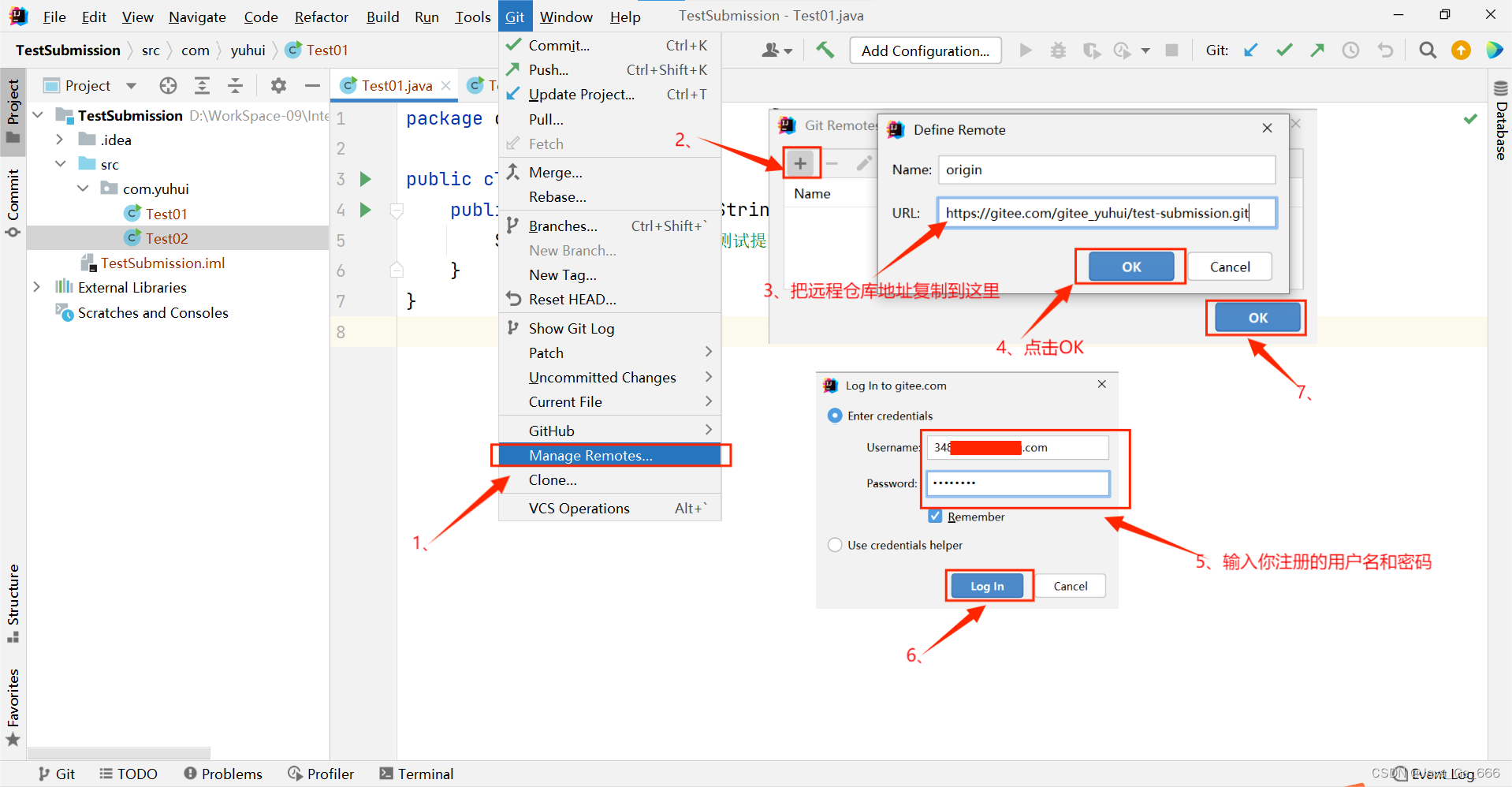Collapse the com.yuhui package

83,188
